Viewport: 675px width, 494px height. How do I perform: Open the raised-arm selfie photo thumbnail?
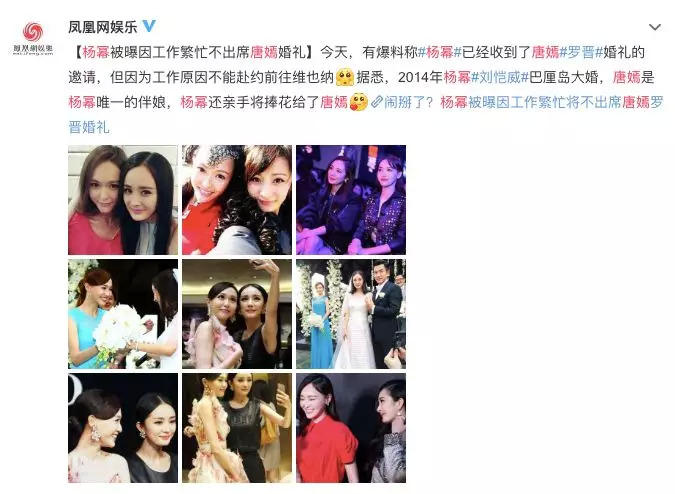pyautogui.click(x=237, y=314)
